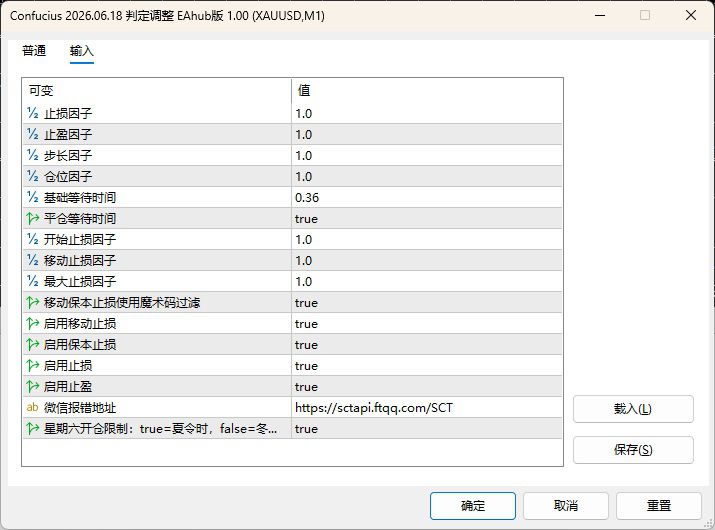Click the double-type icon beside 开始止损因子
This screenshot has height=530, width=715.
pyautogui.click(x=32, y=239)
